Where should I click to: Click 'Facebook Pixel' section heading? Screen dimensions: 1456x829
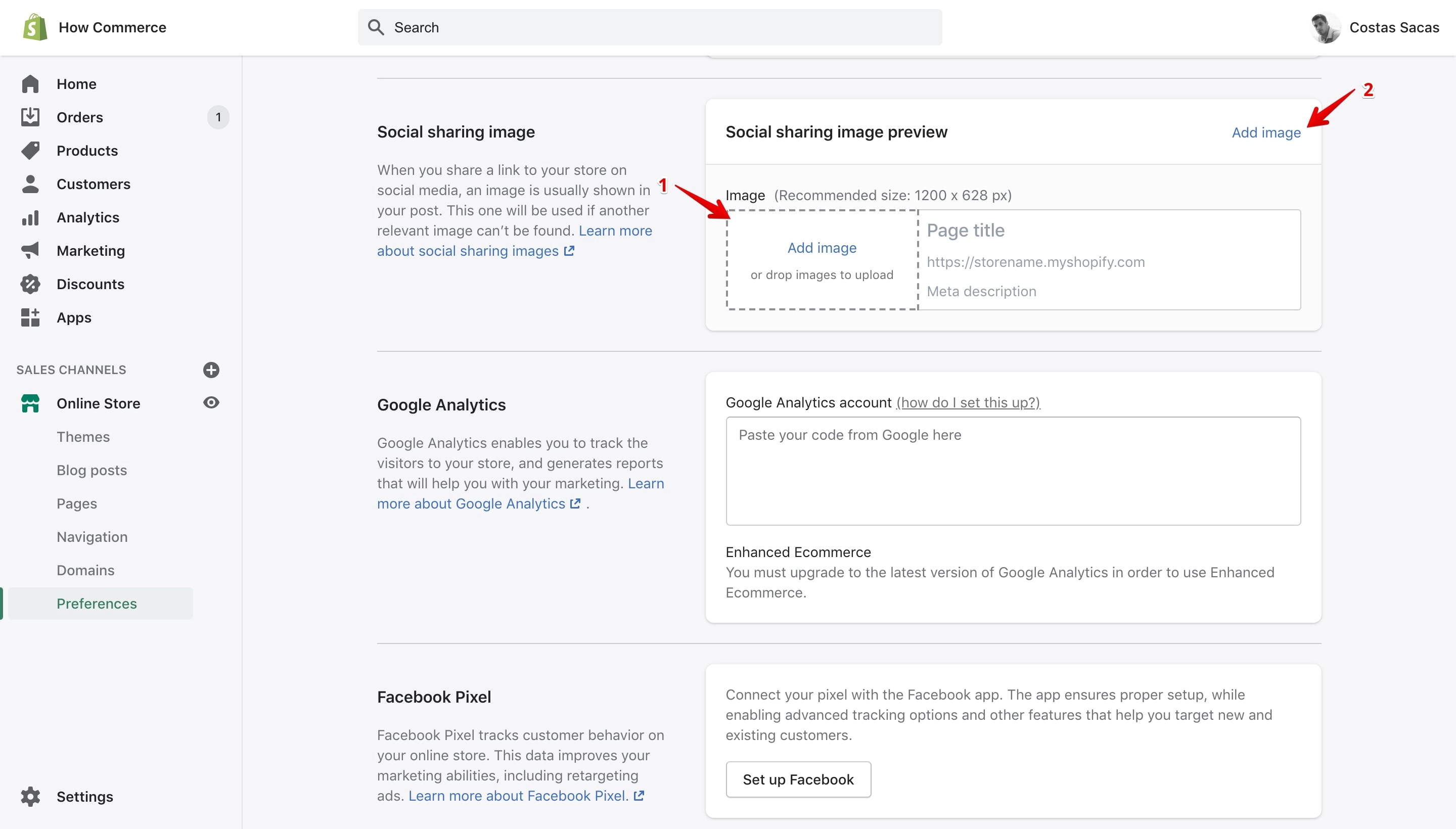(x=434, y=697)
